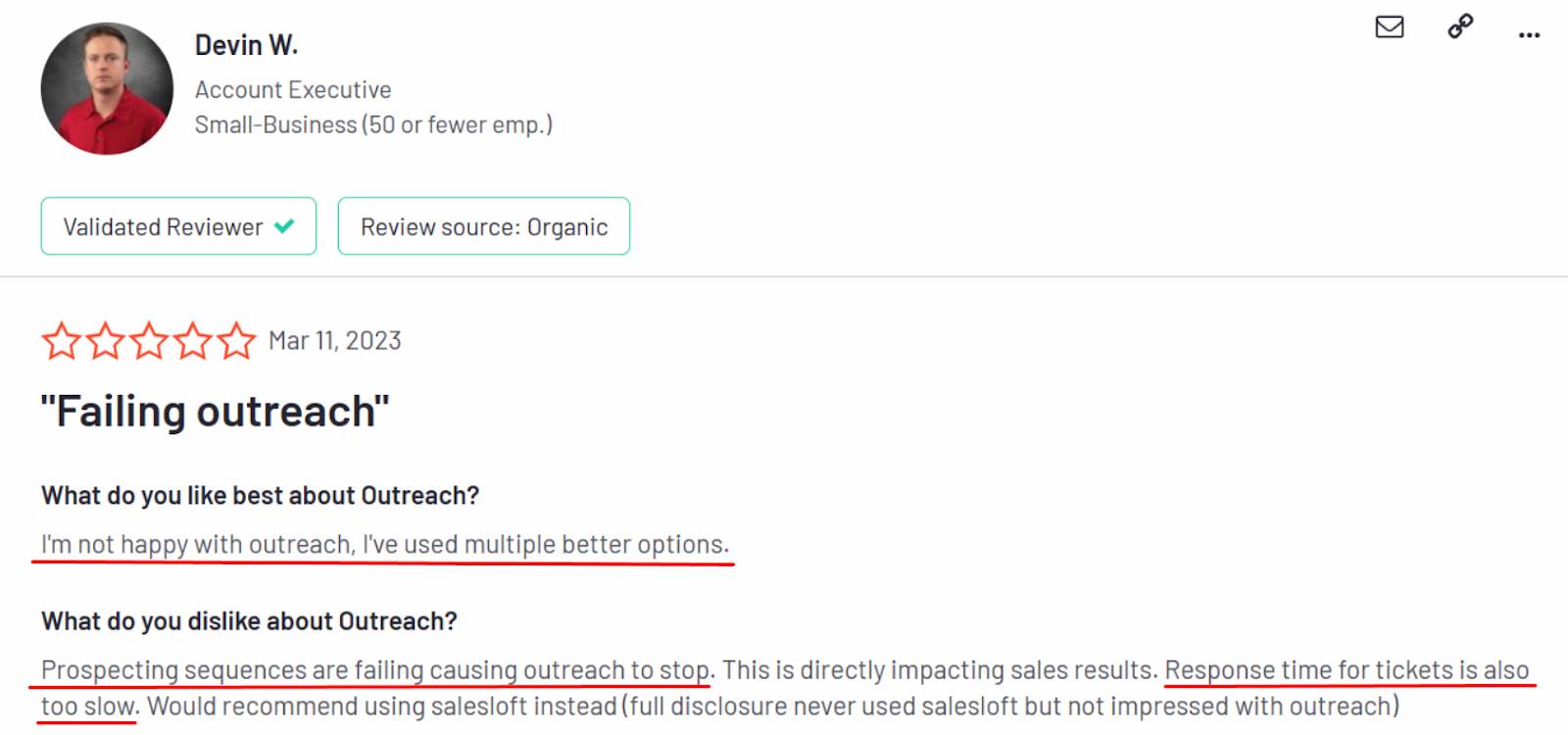Click the first rating star
This screenshot has width=1568, height=735.
[x=61, y=341]
